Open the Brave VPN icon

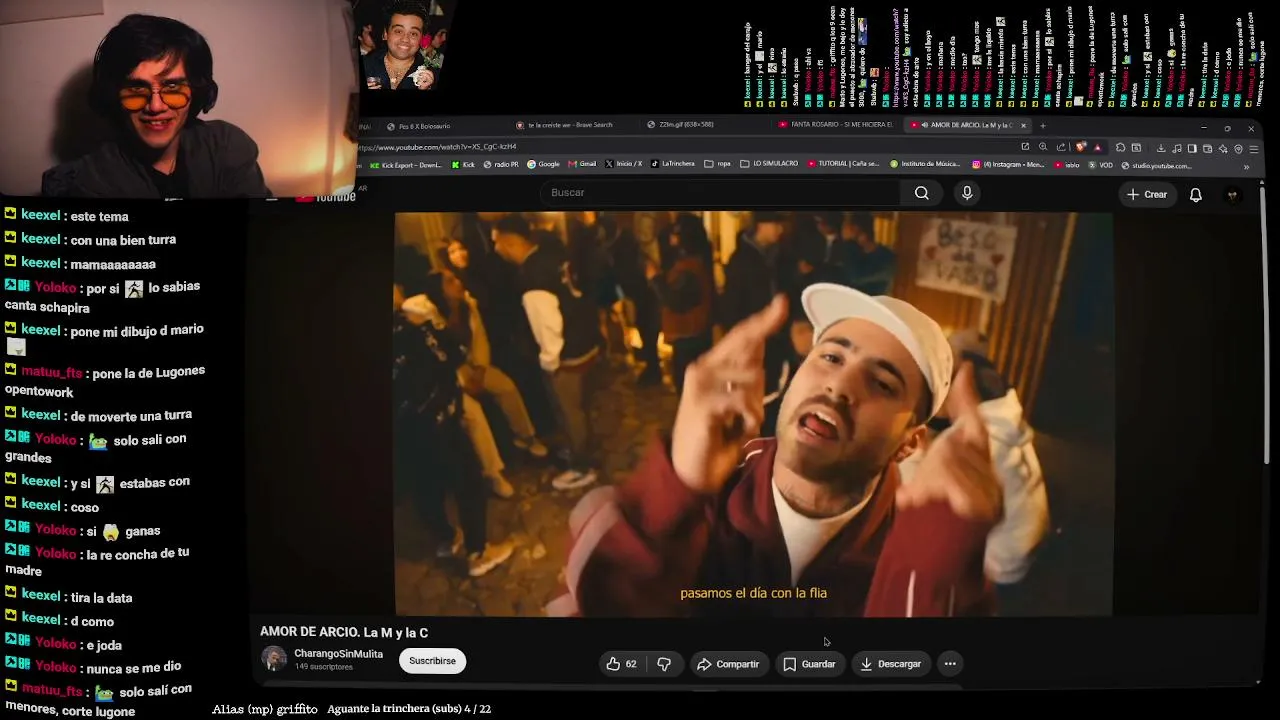coord(1238,148)
